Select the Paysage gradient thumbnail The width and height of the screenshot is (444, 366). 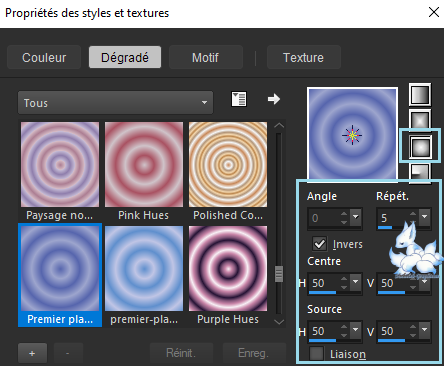[x=60, y=164]
